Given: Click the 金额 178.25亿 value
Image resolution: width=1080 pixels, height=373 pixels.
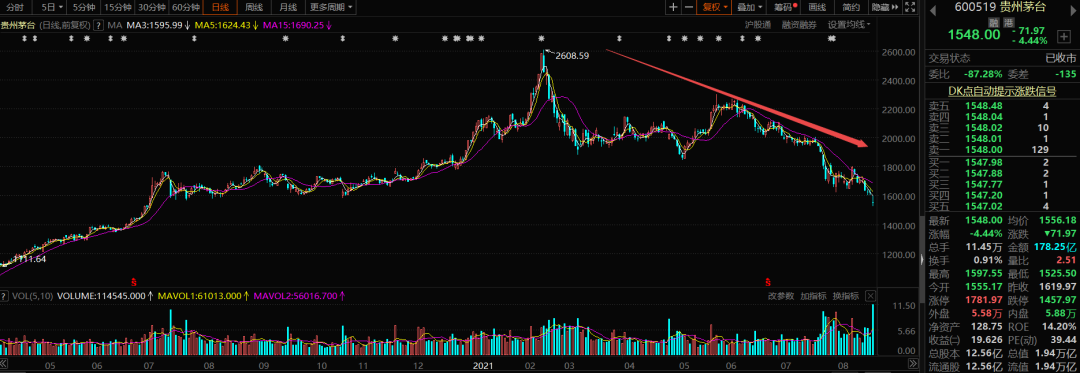Looking at the screenshot, I should click(x=1055, y=246).
